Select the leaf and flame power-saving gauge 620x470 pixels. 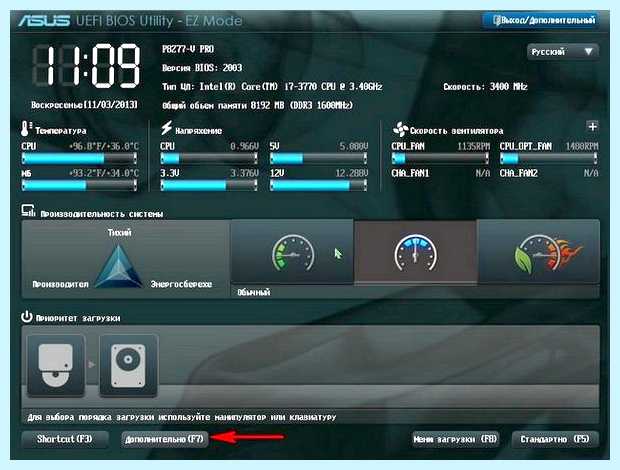[548, 254]
